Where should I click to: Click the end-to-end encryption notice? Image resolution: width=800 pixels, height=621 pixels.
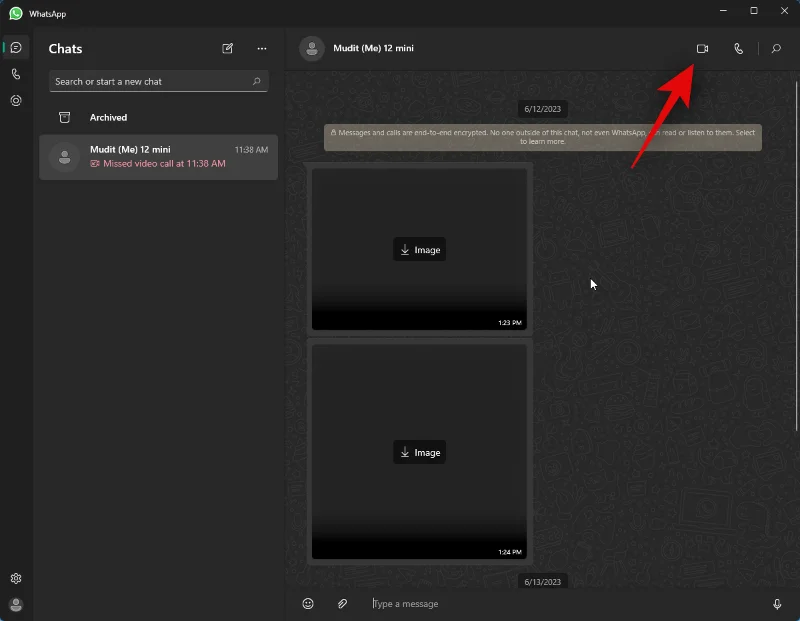pos(543,137)
